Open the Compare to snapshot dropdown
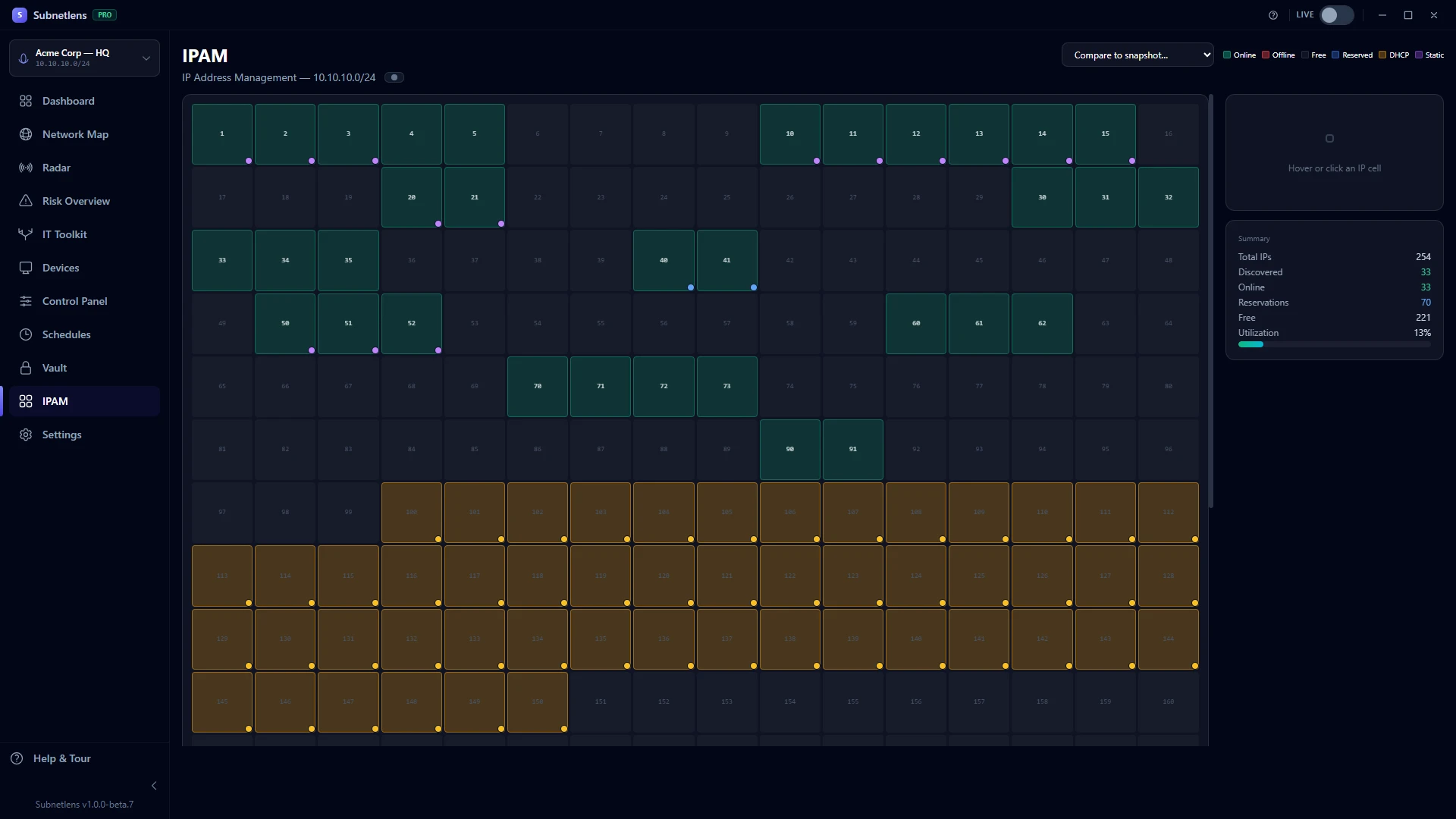 [x=1137, y=55]
